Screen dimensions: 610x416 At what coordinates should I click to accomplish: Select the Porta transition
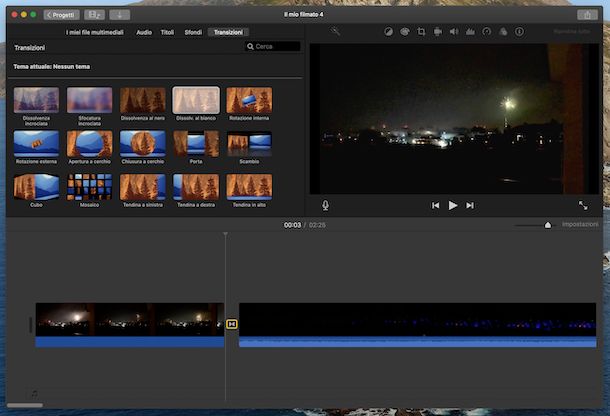pyautogui.click(x=196, y=144)
